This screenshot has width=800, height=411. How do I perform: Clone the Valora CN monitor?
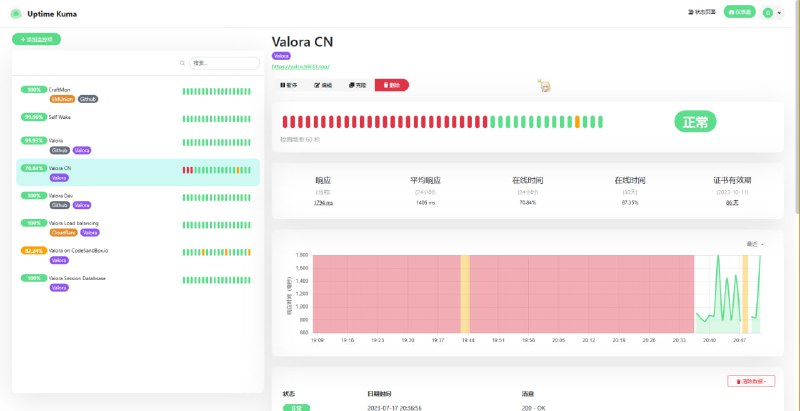(357, 85)
